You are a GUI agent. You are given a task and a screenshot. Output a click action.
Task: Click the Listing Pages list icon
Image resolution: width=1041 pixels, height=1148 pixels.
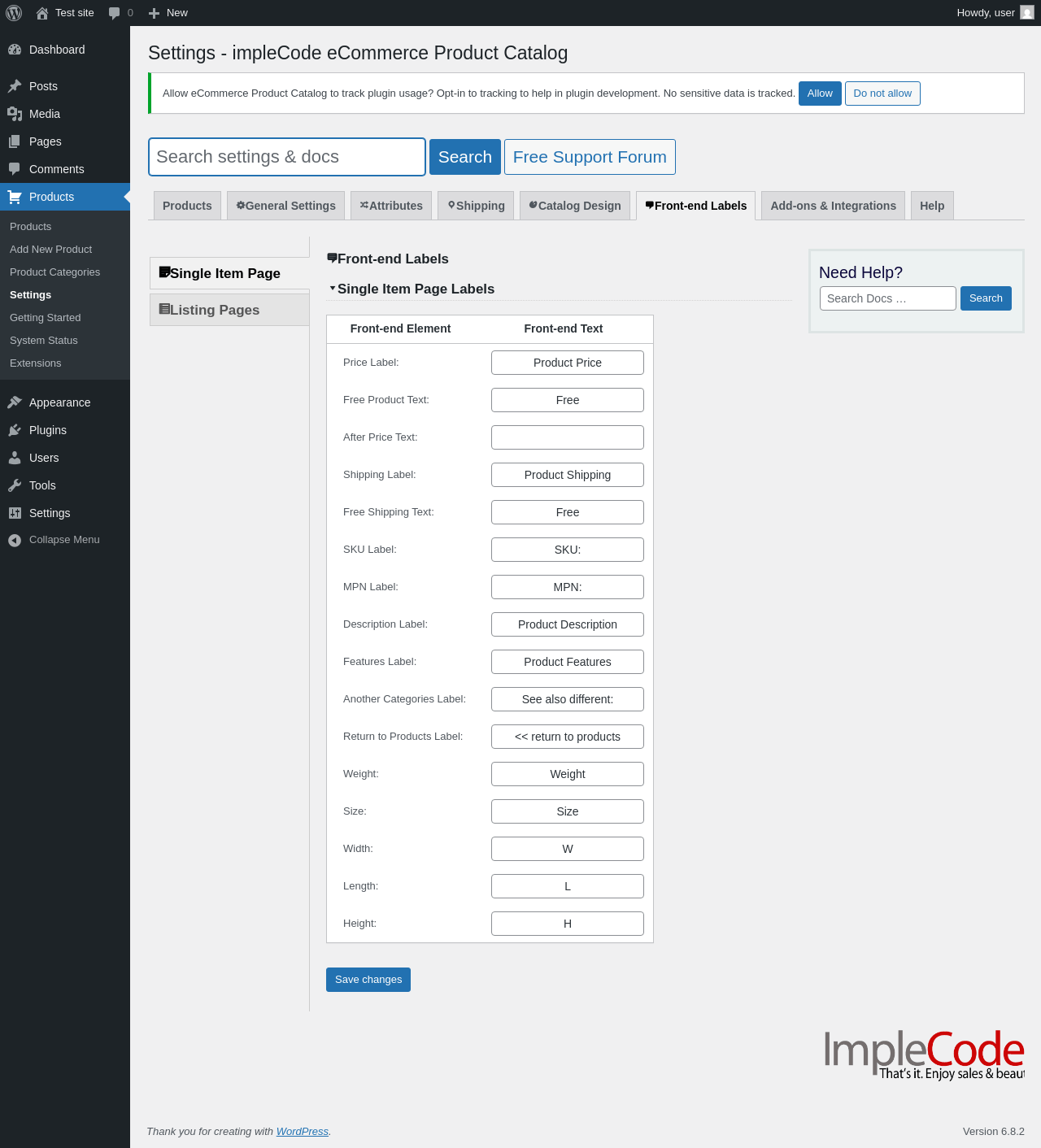pos(164,308)
